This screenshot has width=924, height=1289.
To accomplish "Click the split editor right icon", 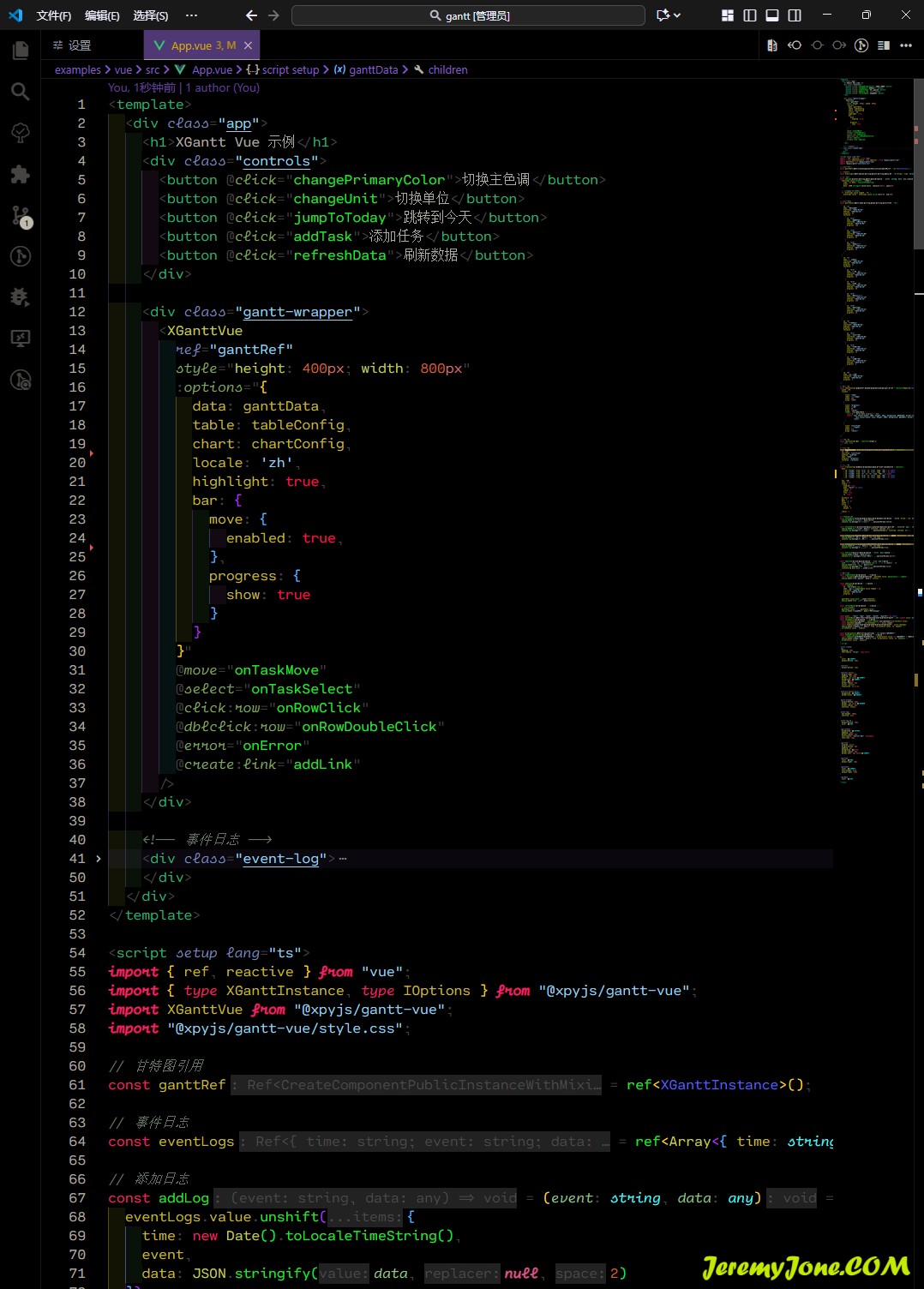I will click(884, 45).
